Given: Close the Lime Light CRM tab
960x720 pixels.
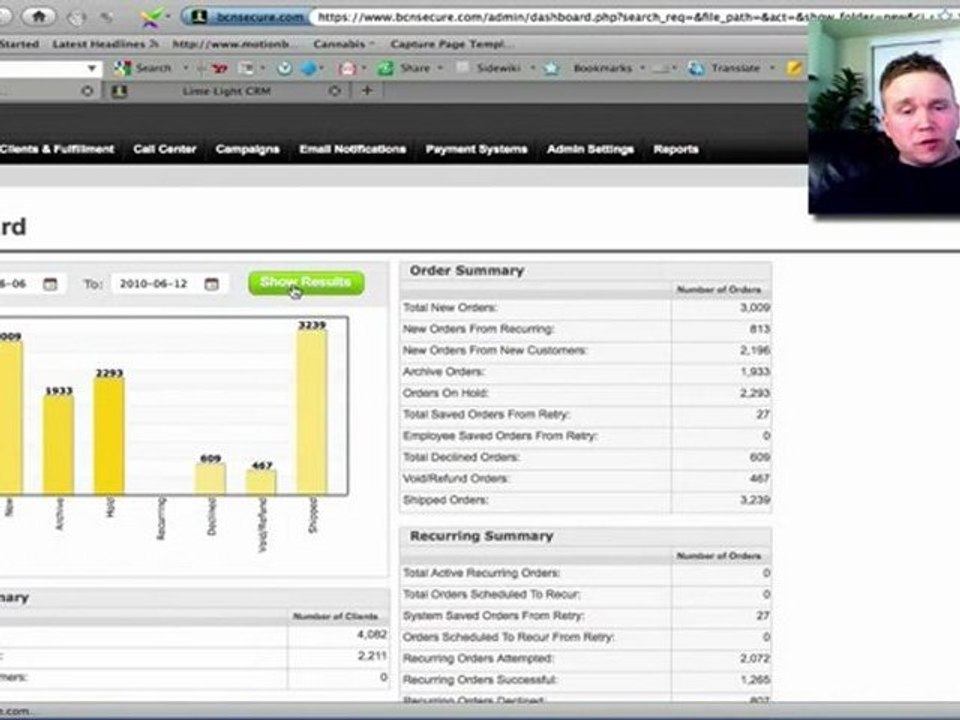Looking at the screenshot, I should tap(334, 91).
